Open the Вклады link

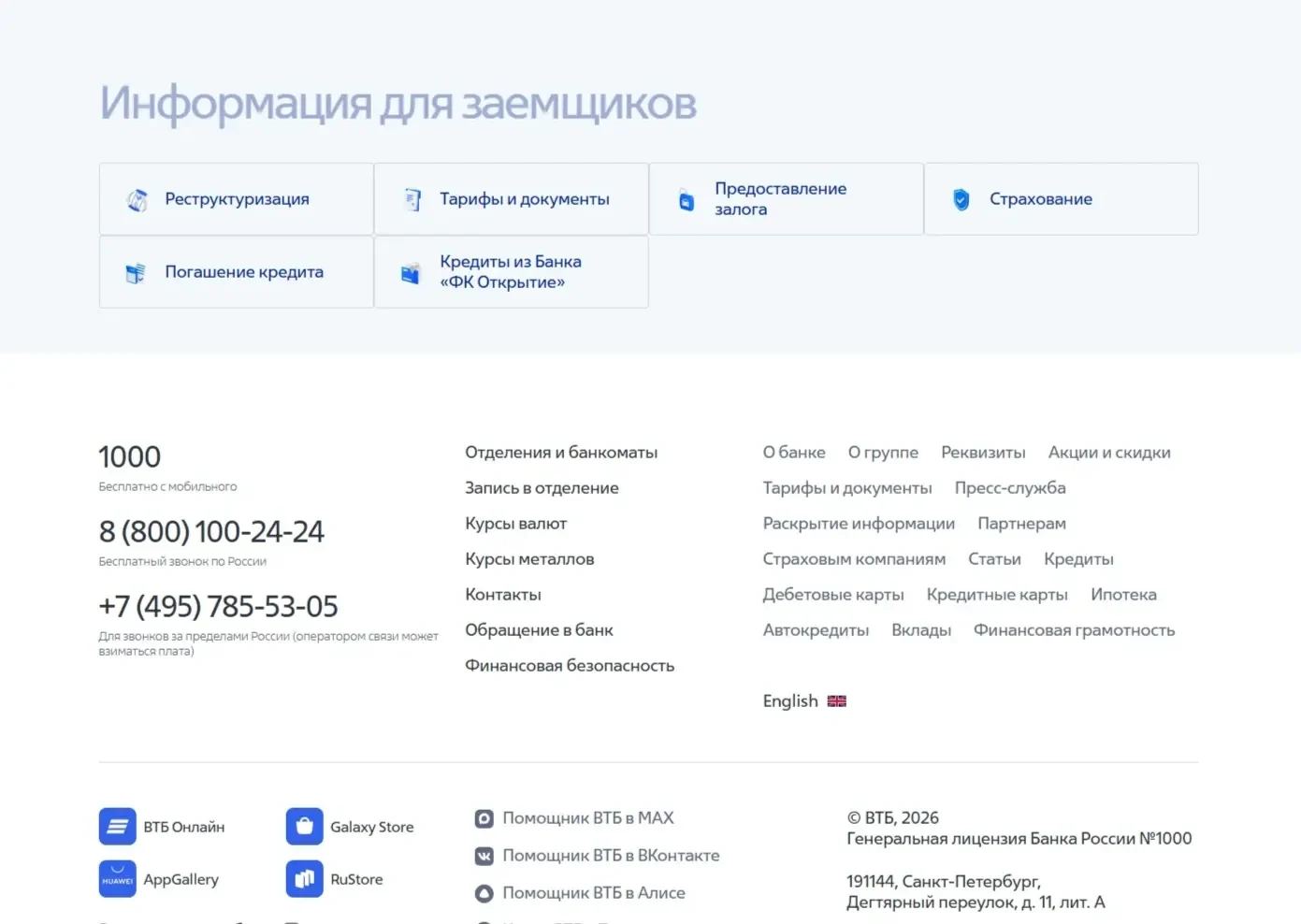pyautogui.click(x=921, y=630)
